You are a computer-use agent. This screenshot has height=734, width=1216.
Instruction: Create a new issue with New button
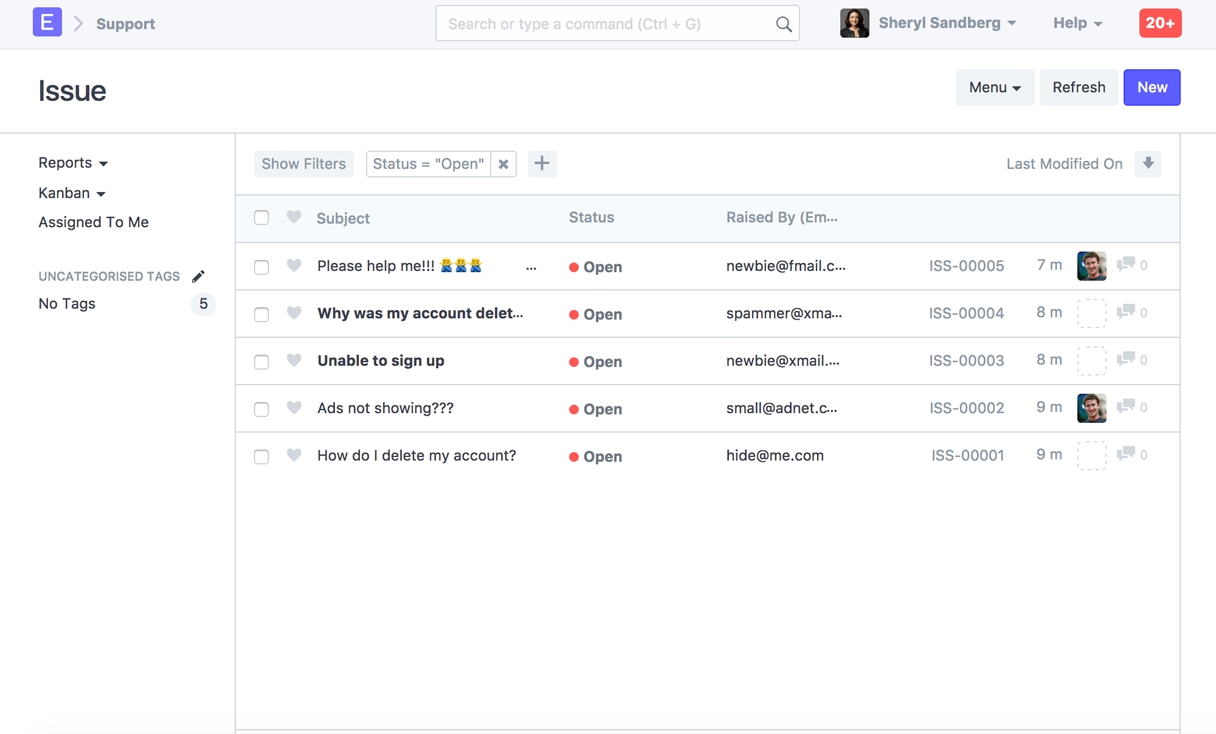[x=1151, y=88]
